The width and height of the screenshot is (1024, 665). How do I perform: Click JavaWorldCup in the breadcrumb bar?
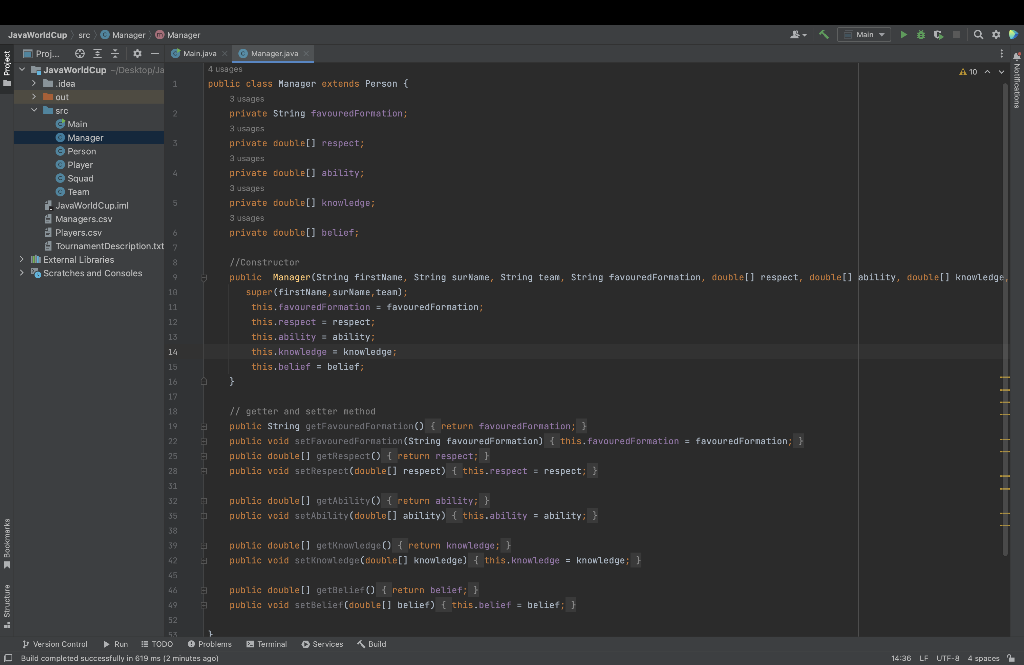coord(37,35)
